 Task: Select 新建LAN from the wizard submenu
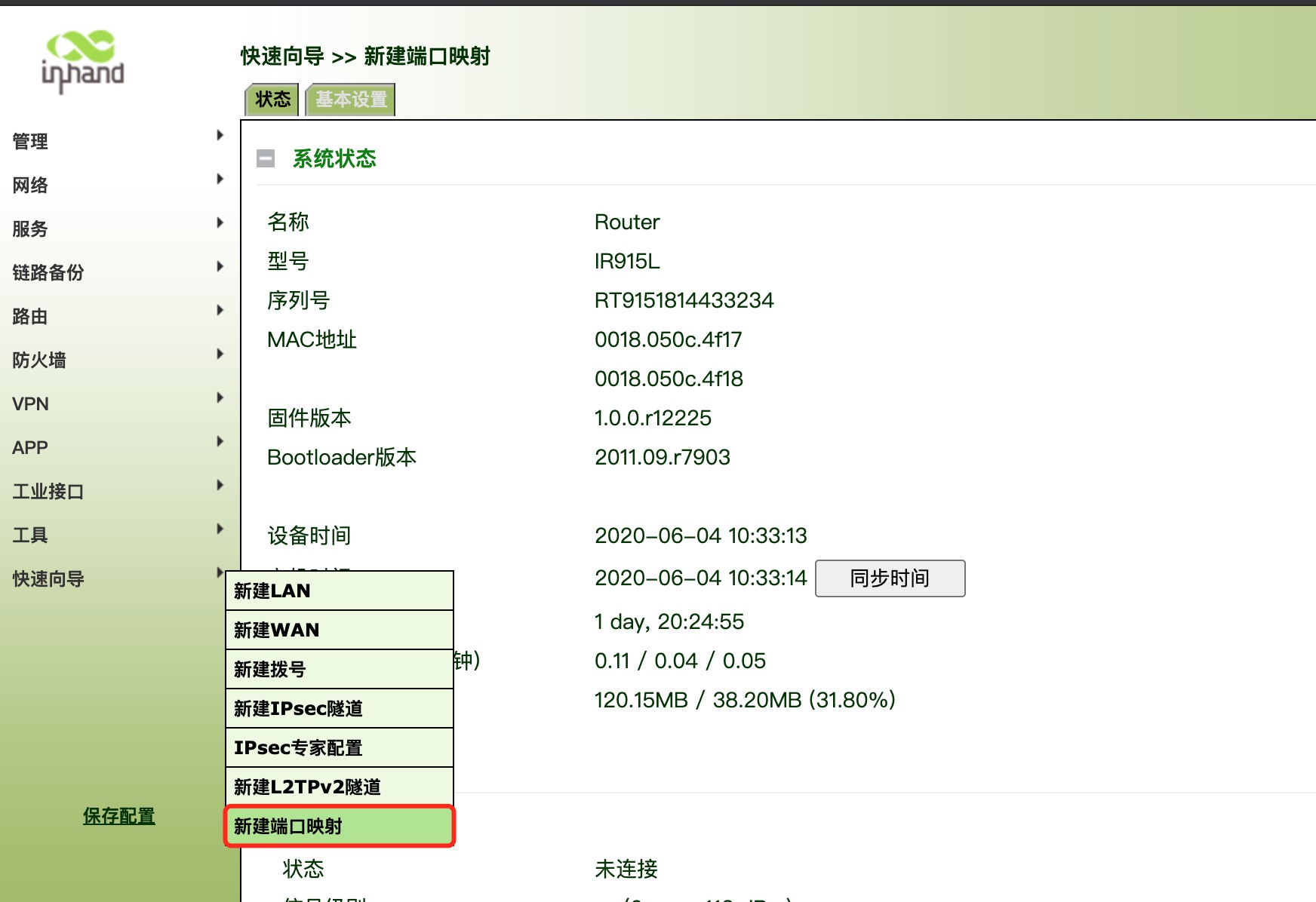tap(339, 591)
